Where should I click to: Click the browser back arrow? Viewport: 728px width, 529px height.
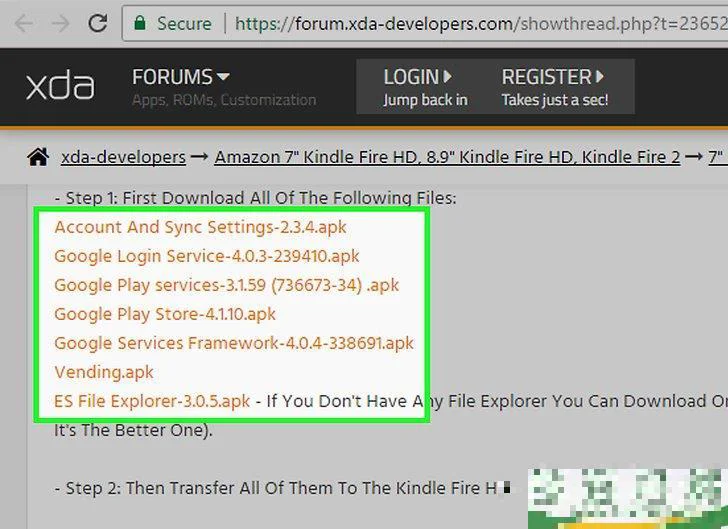(24, 23)
